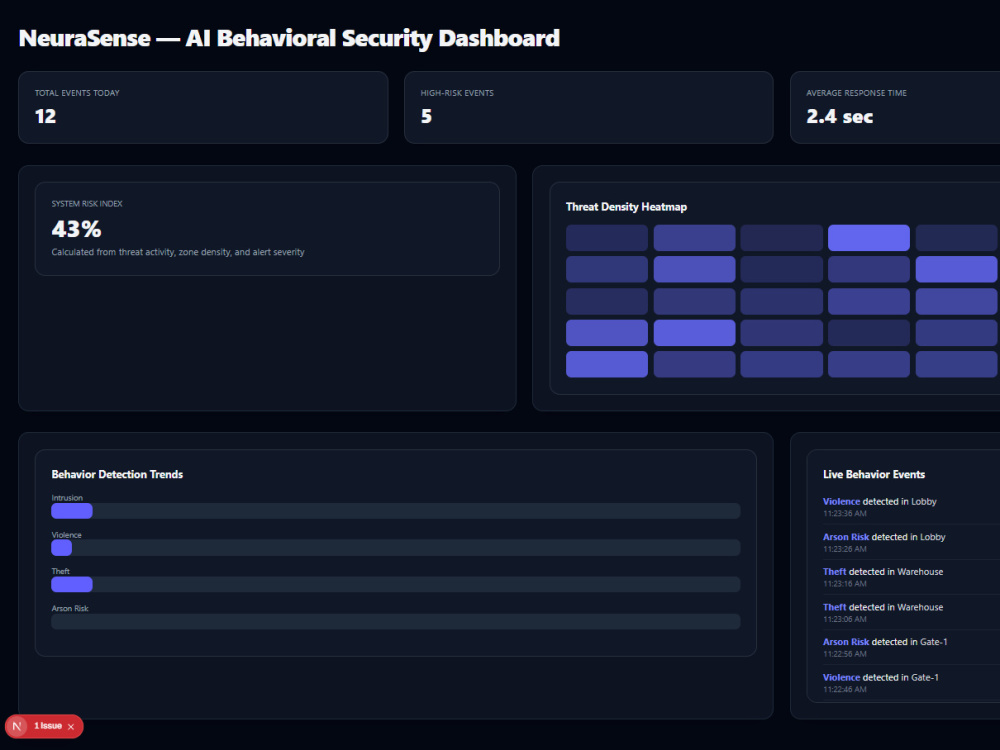Click the "HIGH-RISK EVENTS" label
Image resolution: width=1000 pixels, height=750 pixels.
pyautogui.click(x=457, y=93)
